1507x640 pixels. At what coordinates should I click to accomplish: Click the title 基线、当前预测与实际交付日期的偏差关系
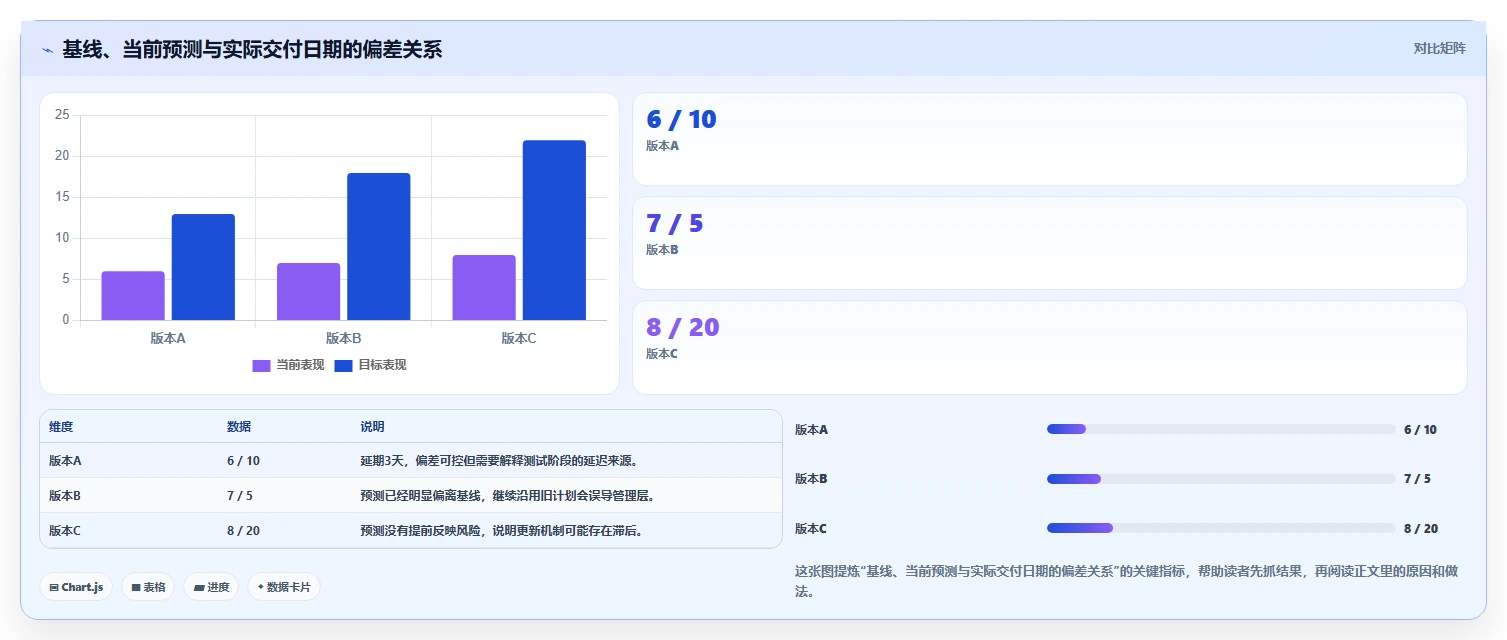(252, 49)
